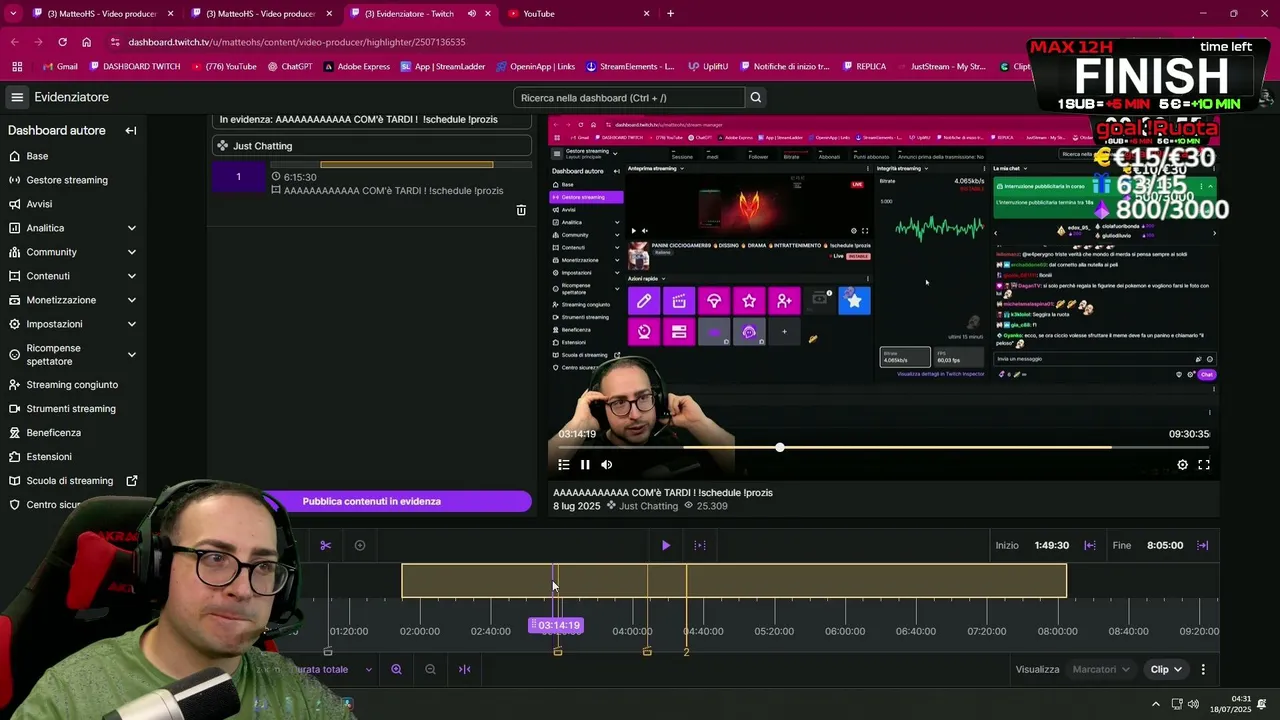Open the system tray overflow arrow
The height and width of the screenshot is (720, 1280).
[1156, 704]
